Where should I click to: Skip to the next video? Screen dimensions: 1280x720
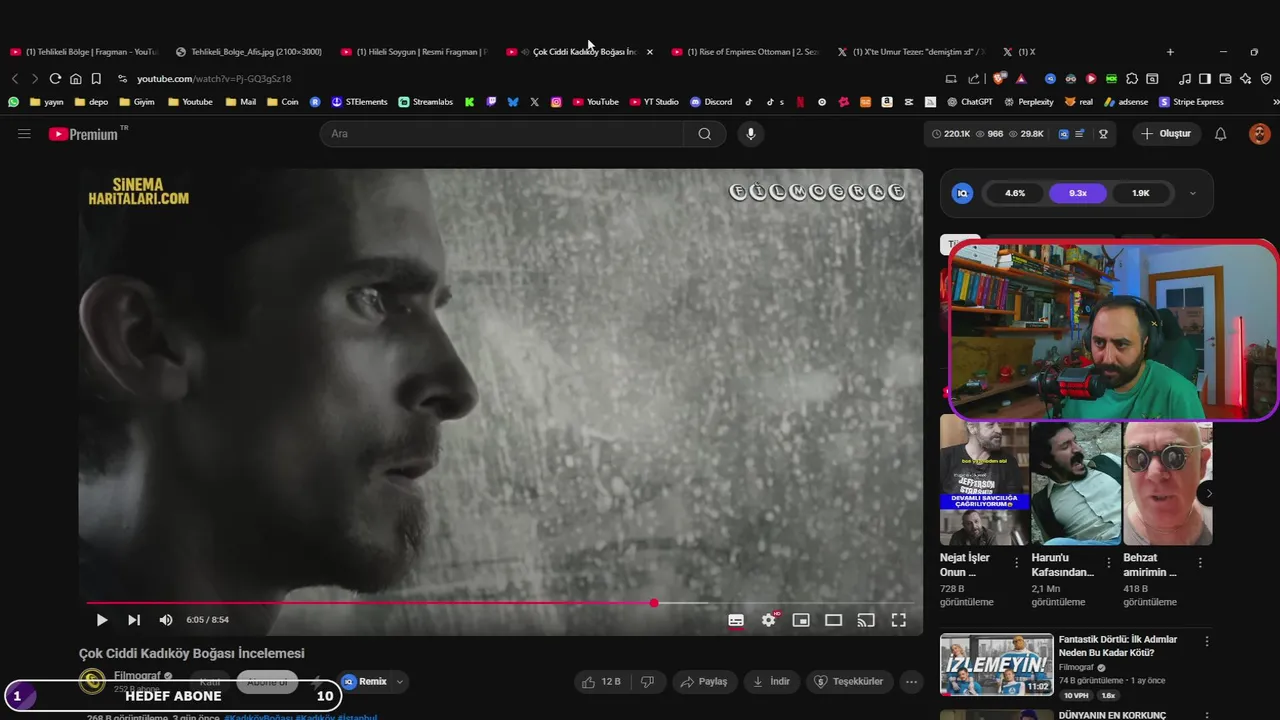134,620
